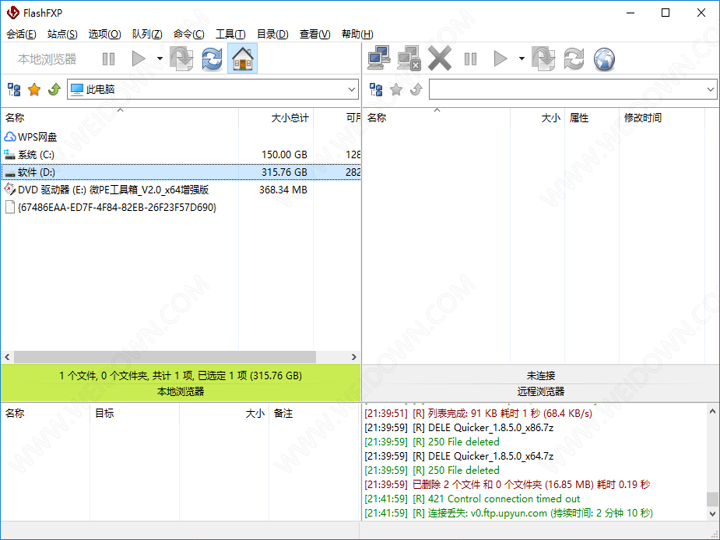Screen dimensions: 720x540
Task: Refresh the local browser listing
Action: point(212,59)
